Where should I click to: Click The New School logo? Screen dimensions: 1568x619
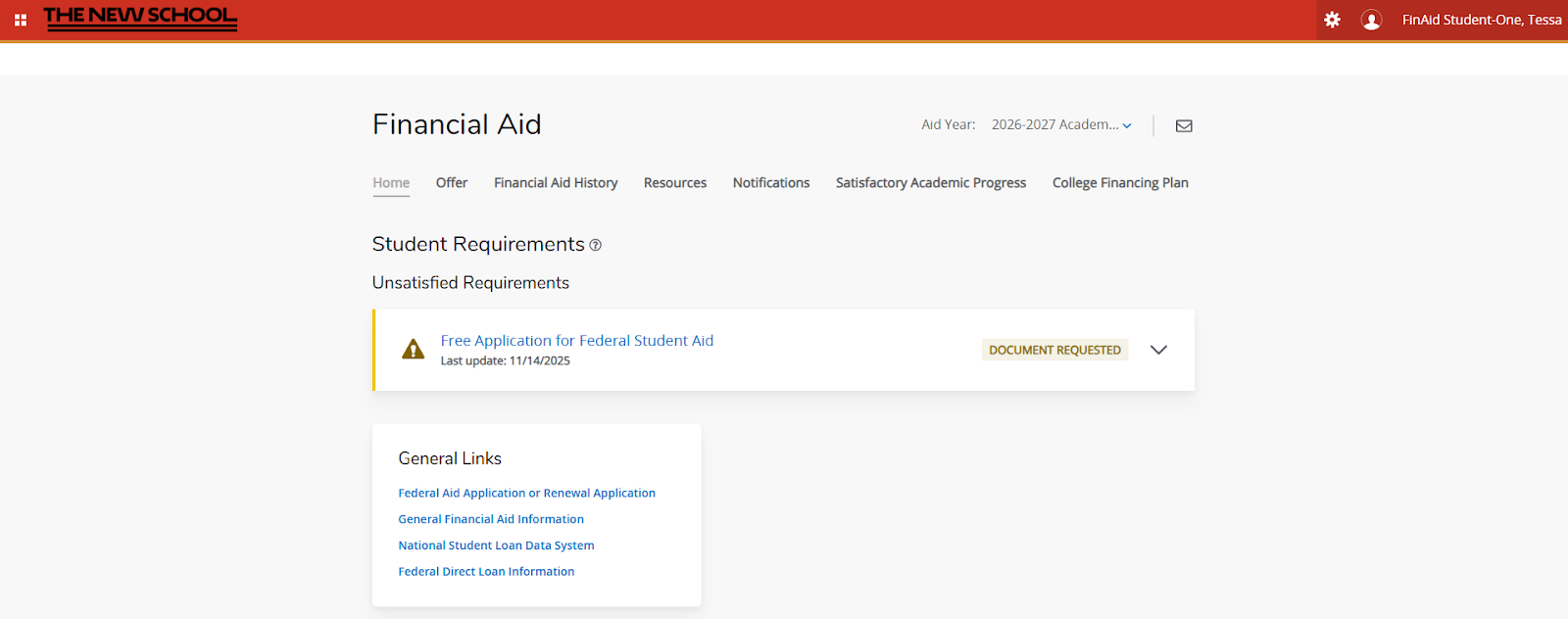point(140,18)
